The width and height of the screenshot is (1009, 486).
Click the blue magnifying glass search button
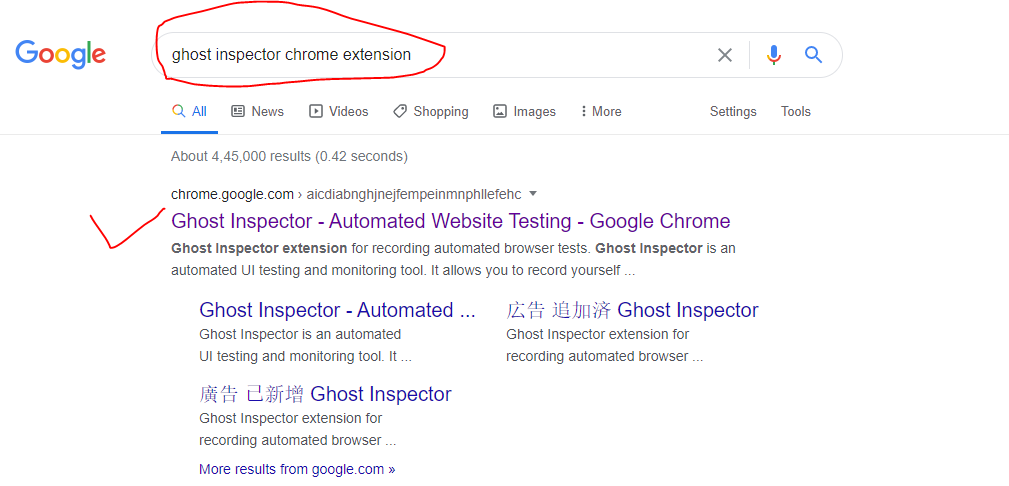tap(813, 55)
